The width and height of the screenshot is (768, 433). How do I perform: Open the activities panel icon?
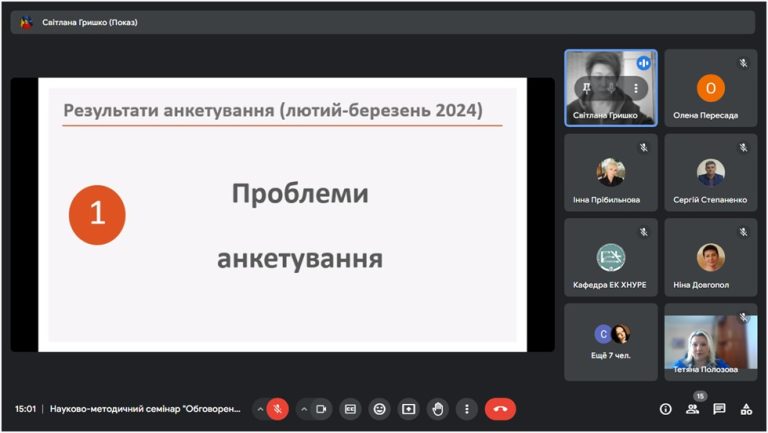click(x=746, y=409)
